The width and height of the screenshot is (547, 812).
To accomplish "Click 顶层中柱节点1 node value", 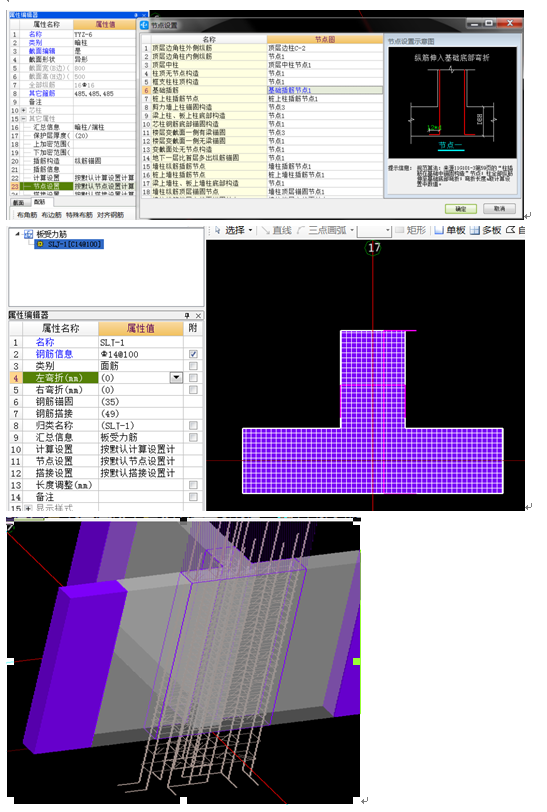I will [x=325, y=65].
